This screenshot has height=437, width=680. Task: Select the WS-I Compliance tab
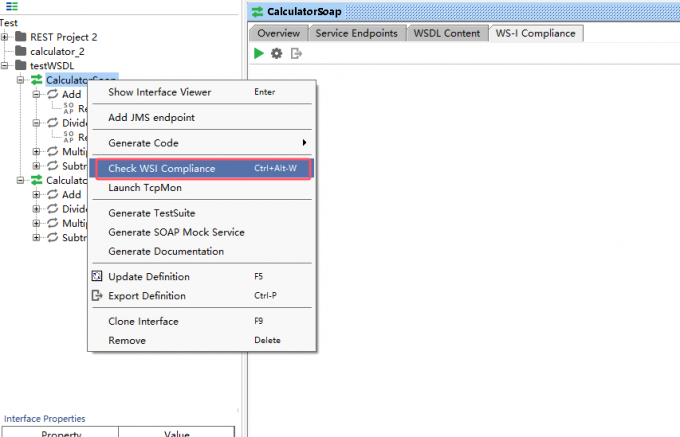point(536,33)
